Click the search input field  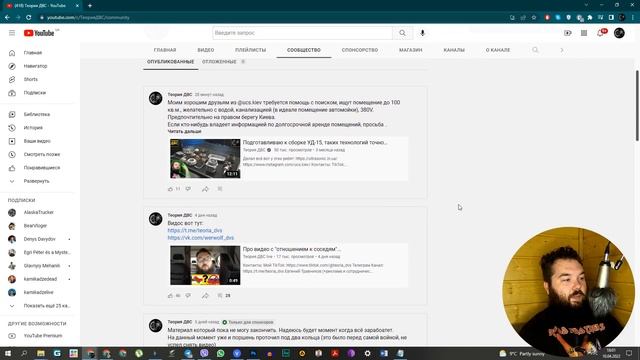[x=302, y=33]
